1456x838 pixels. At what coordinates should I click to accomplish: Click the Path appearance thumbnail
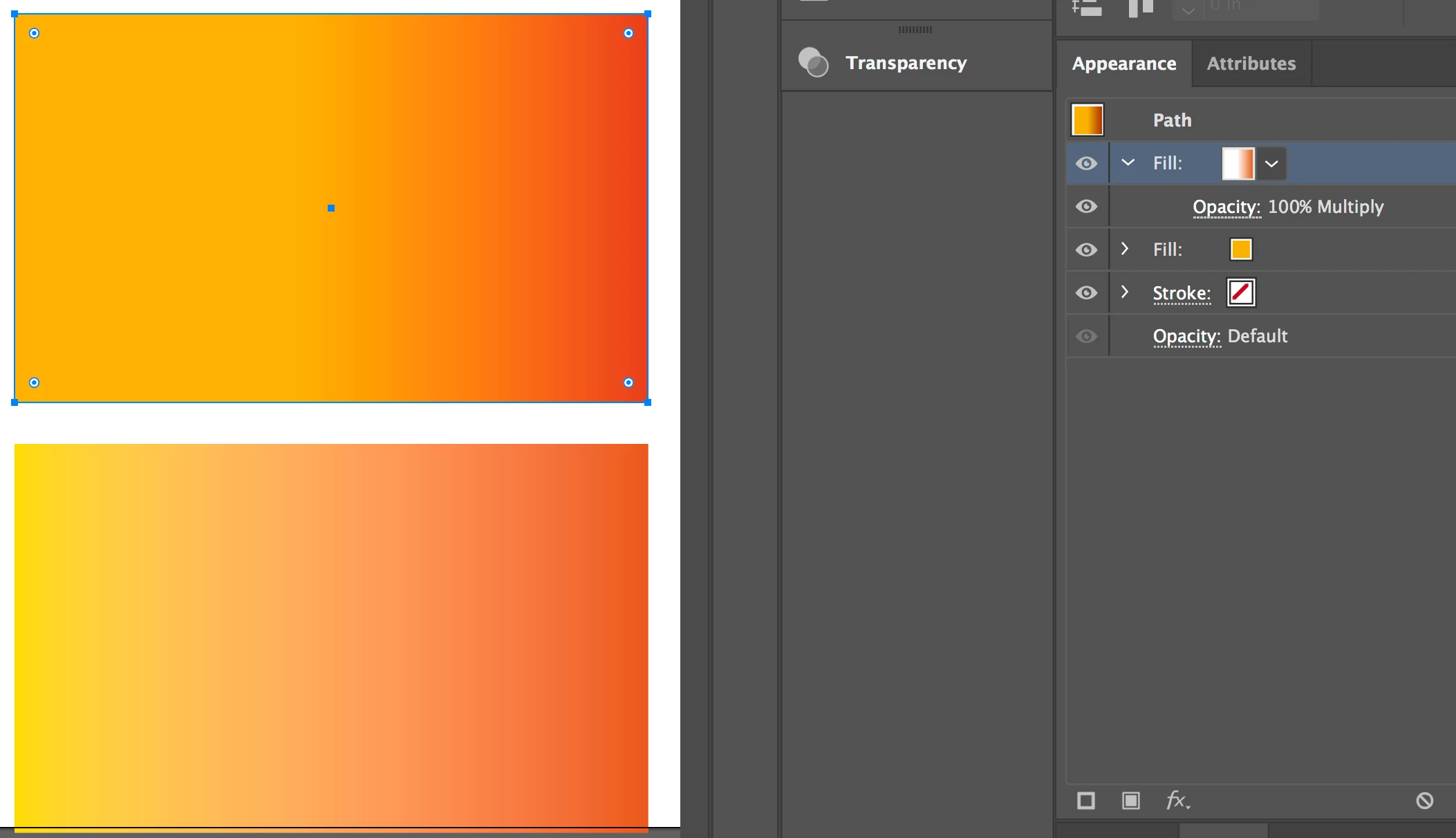[1088, 120]
